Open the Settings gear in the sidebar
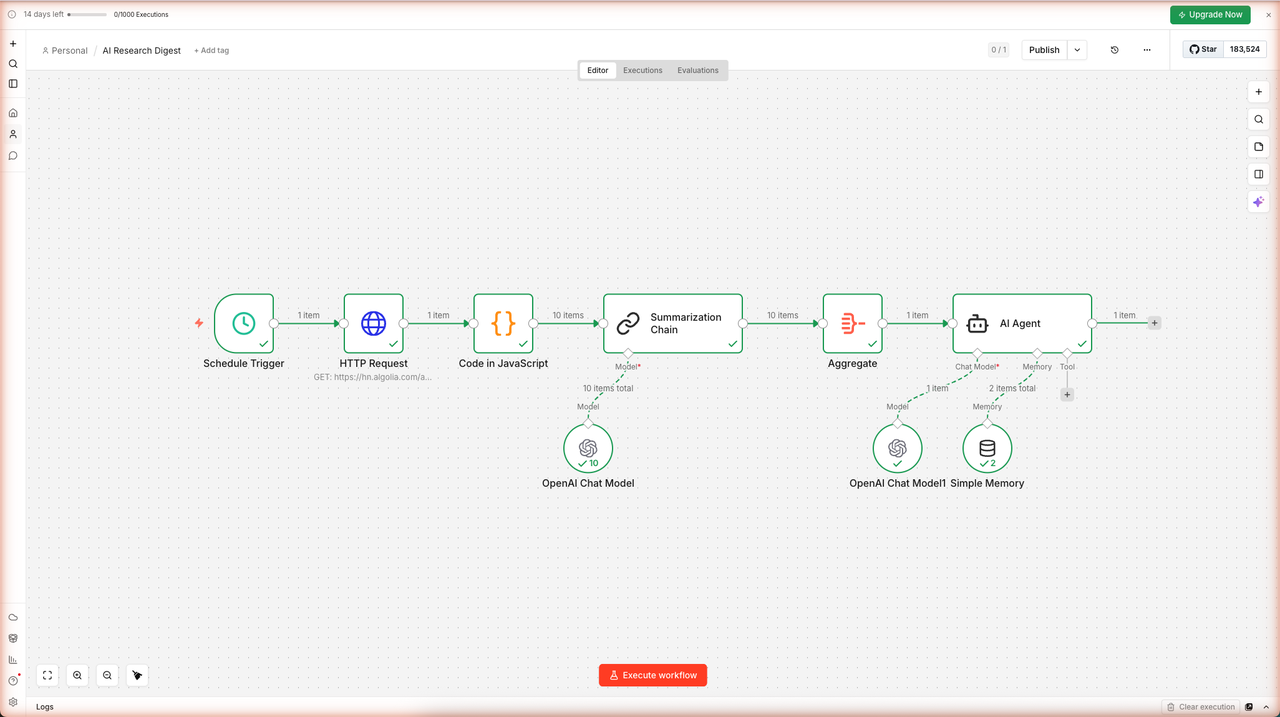 point(12,702)
